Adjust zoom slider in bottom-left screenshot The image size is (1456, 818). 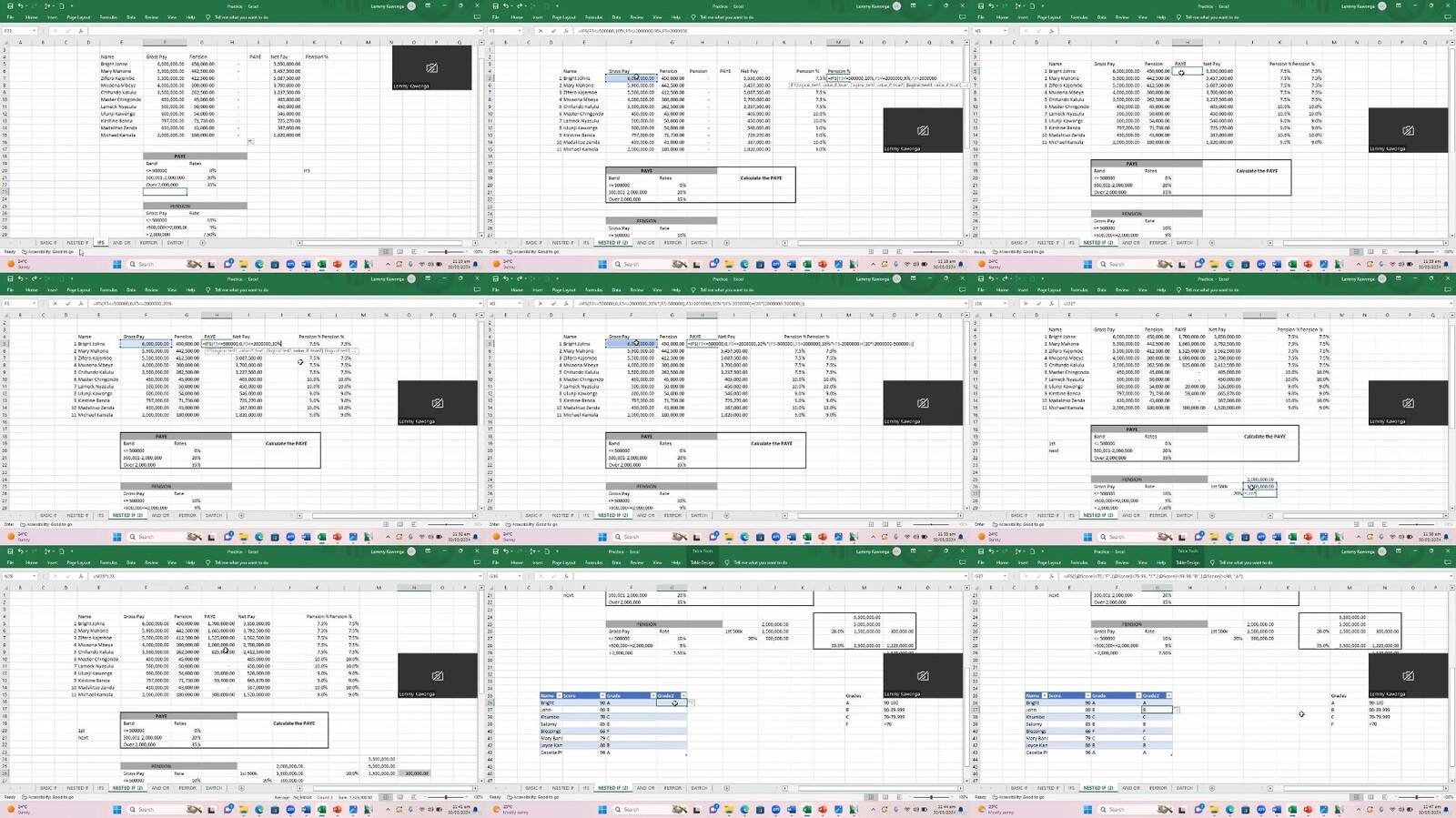pyautogui.click(x=445, y=797)
